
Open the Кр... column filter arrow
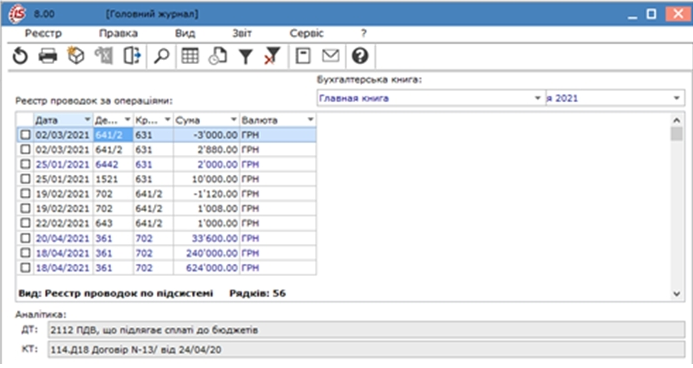(167, 120)
